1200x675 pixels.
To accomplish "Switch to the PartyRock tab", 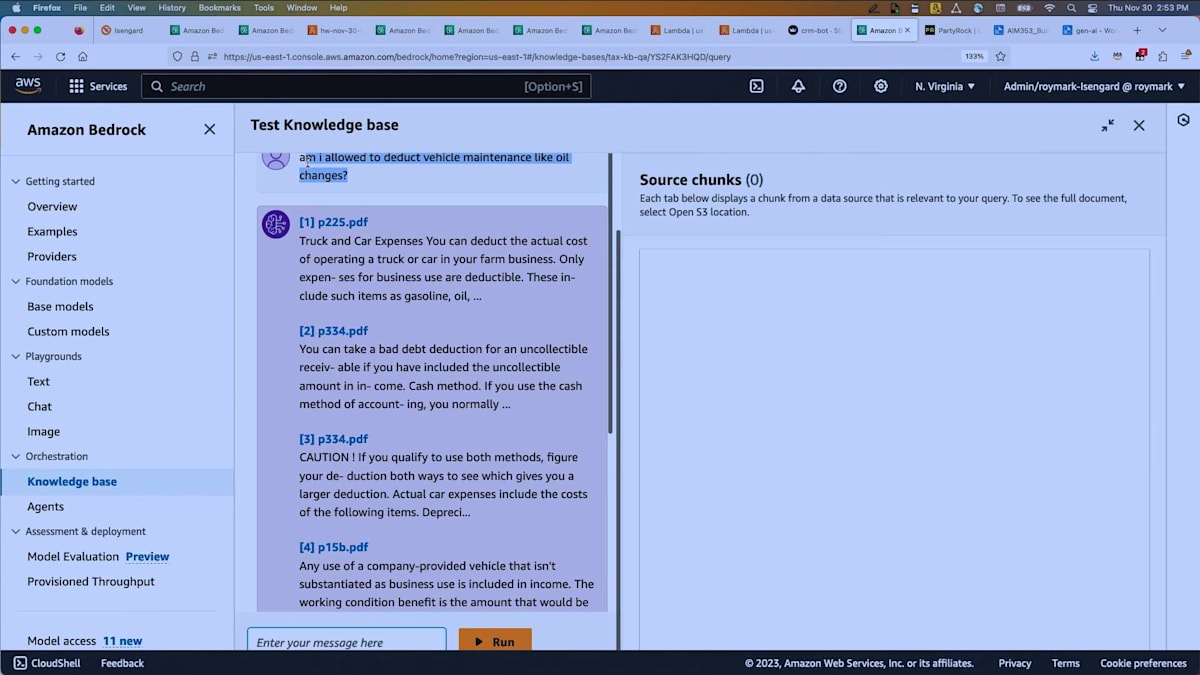I will (951, 30).
